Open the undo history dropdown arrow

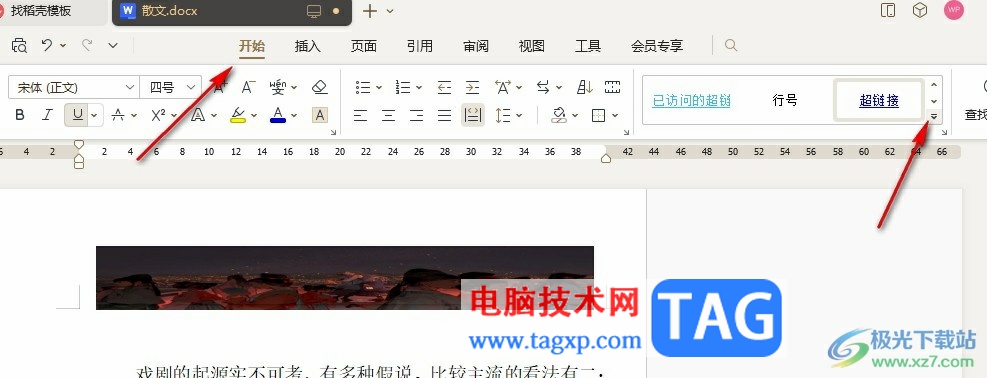(x=62, y=45)
